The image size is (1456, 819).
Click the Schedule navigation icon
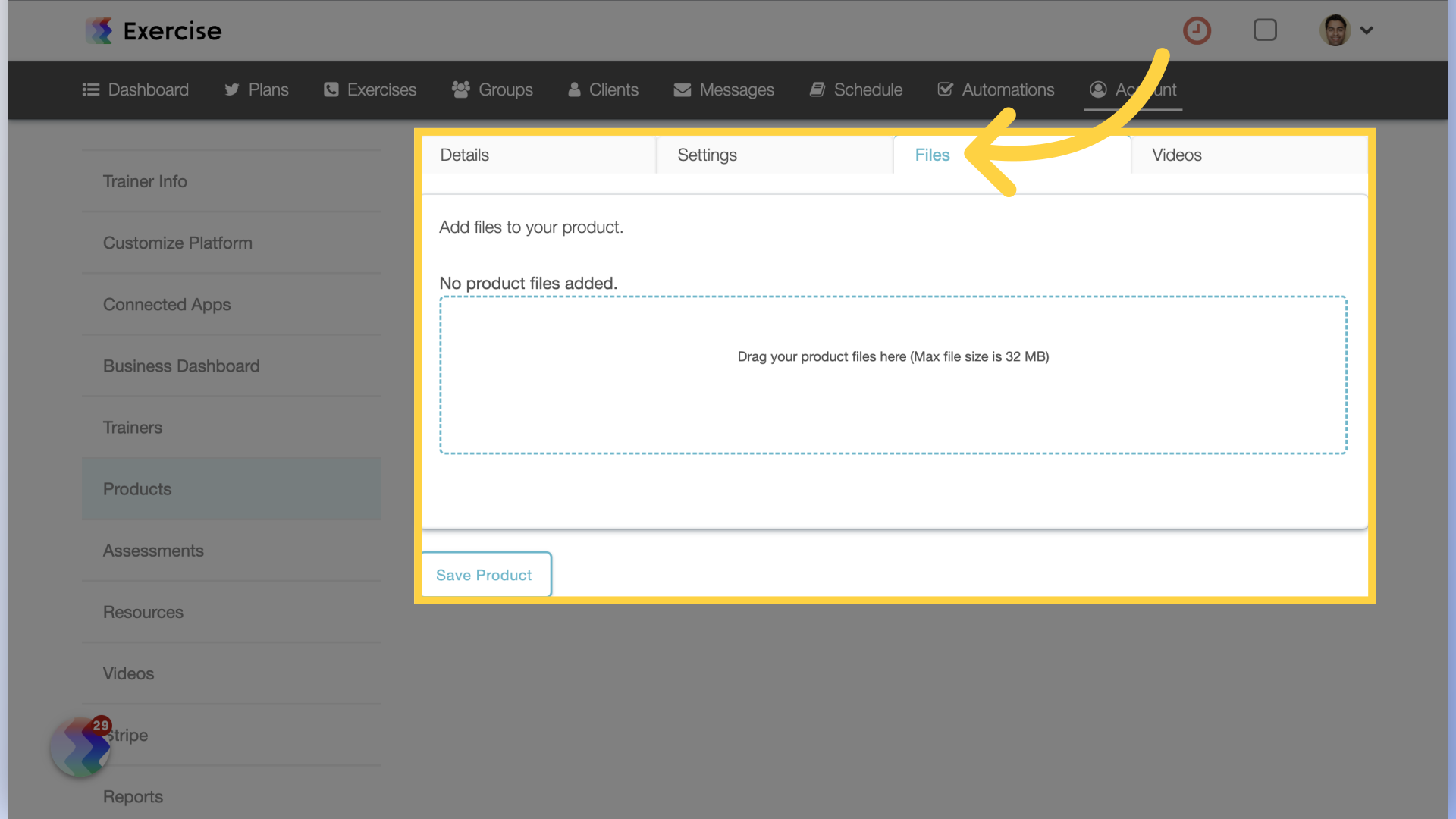click(x=819, y=89)
